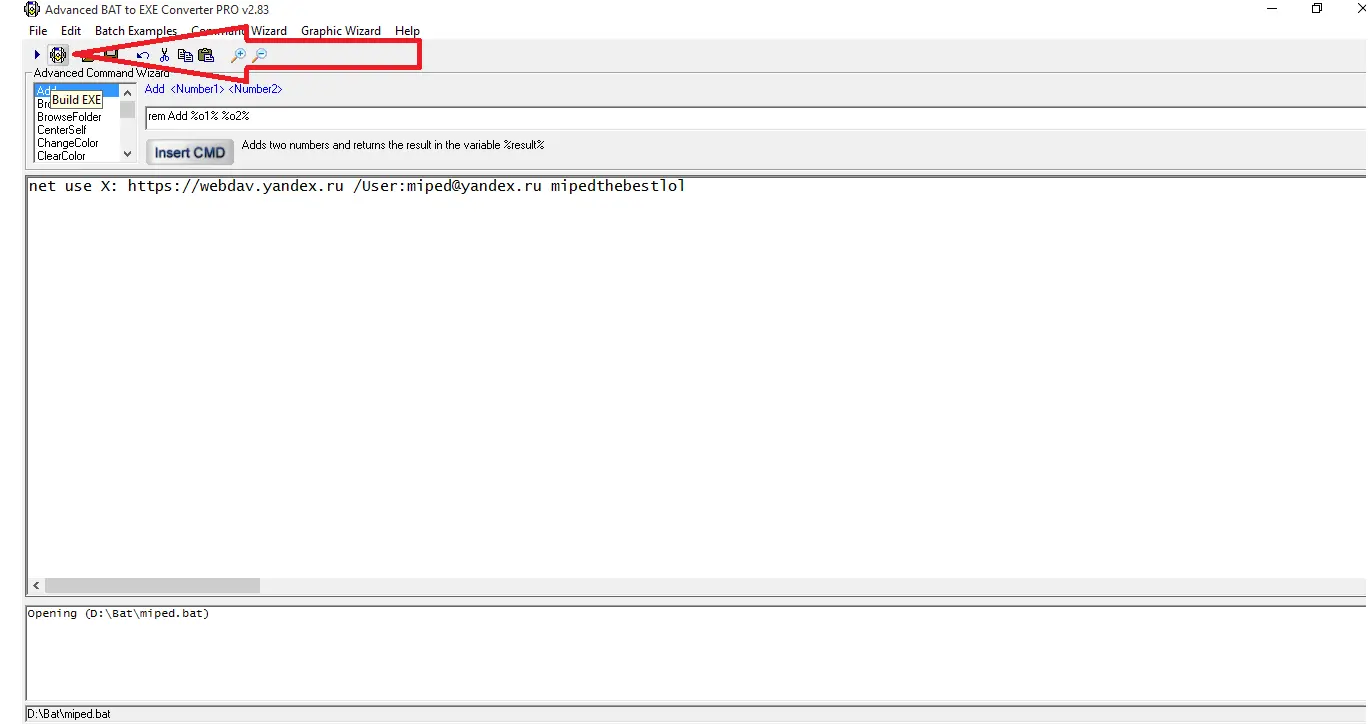Select ChangeColor in the command list
This screenshot has width=1368, height=724.
pos(68,143)
